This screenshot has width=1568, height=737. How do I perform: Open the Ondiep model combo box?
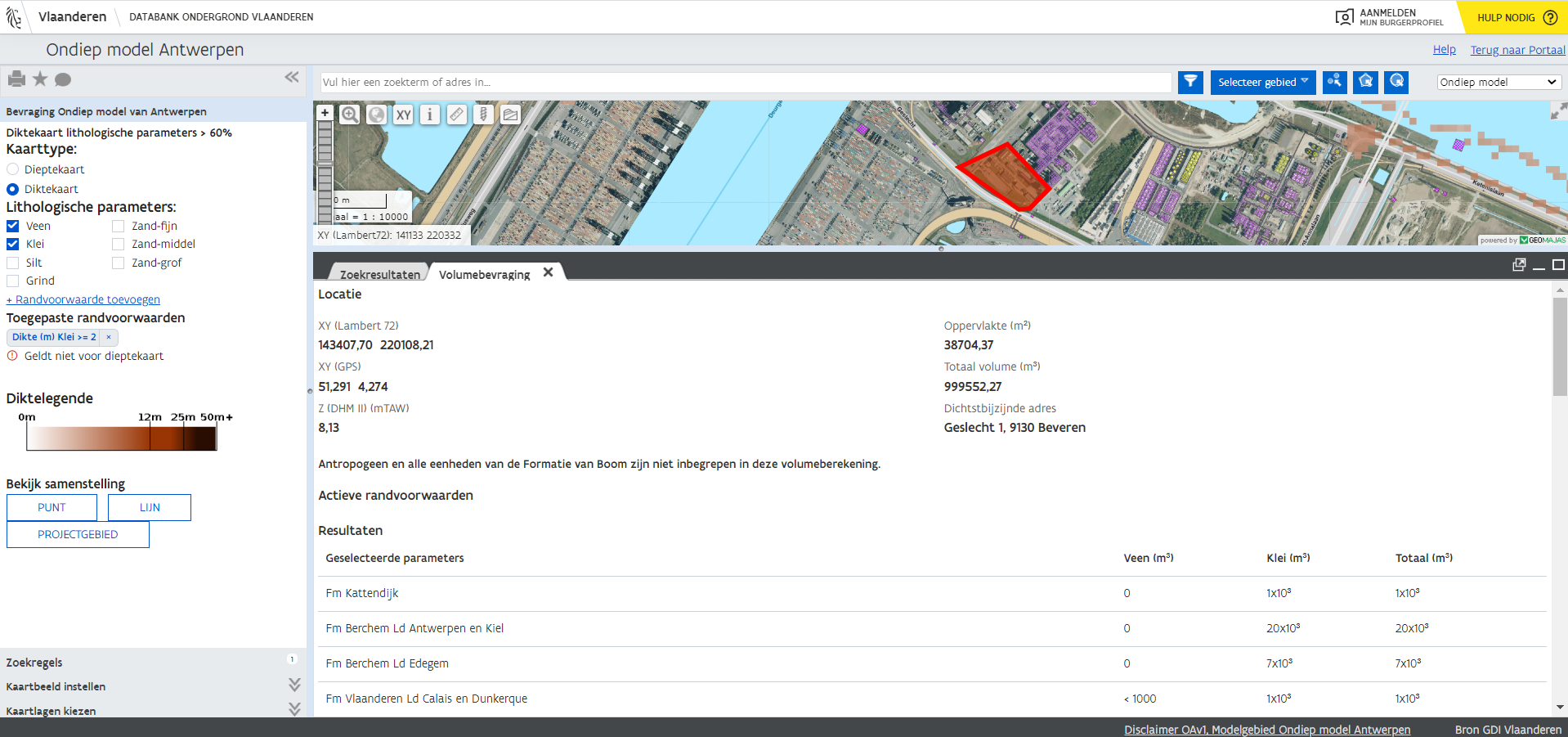pyautogui.click(x=1499, y=82)
